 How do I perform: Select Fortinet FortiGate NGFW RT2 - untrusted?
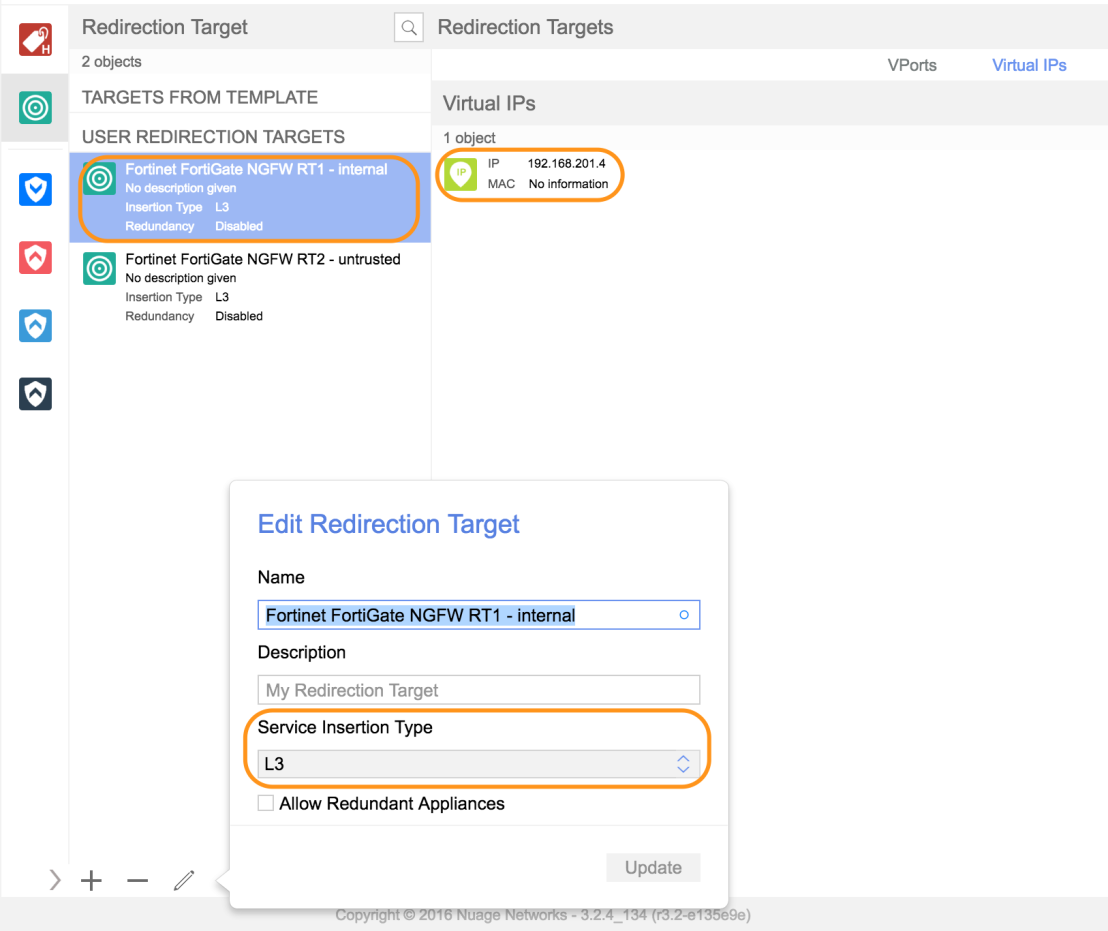(x=250, y=287)
